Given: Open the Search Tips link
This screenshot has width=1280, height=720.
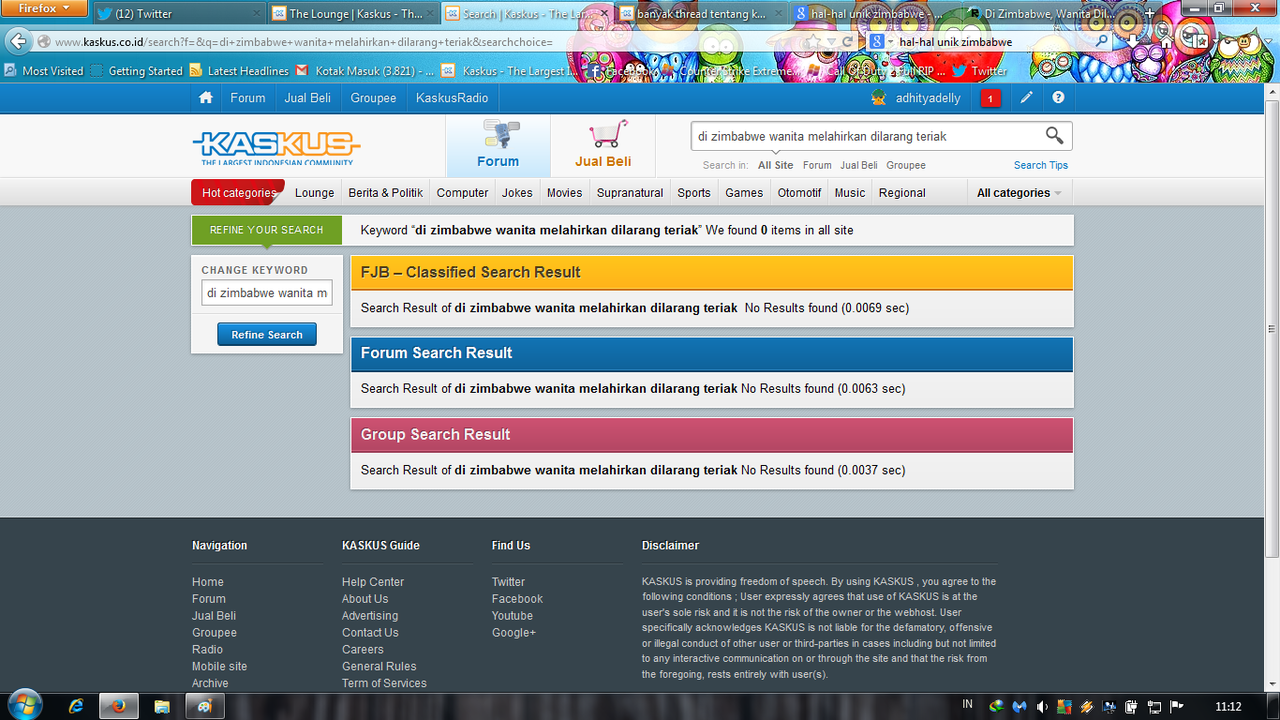Looking at the screenshot, I should click(1041, 165).
